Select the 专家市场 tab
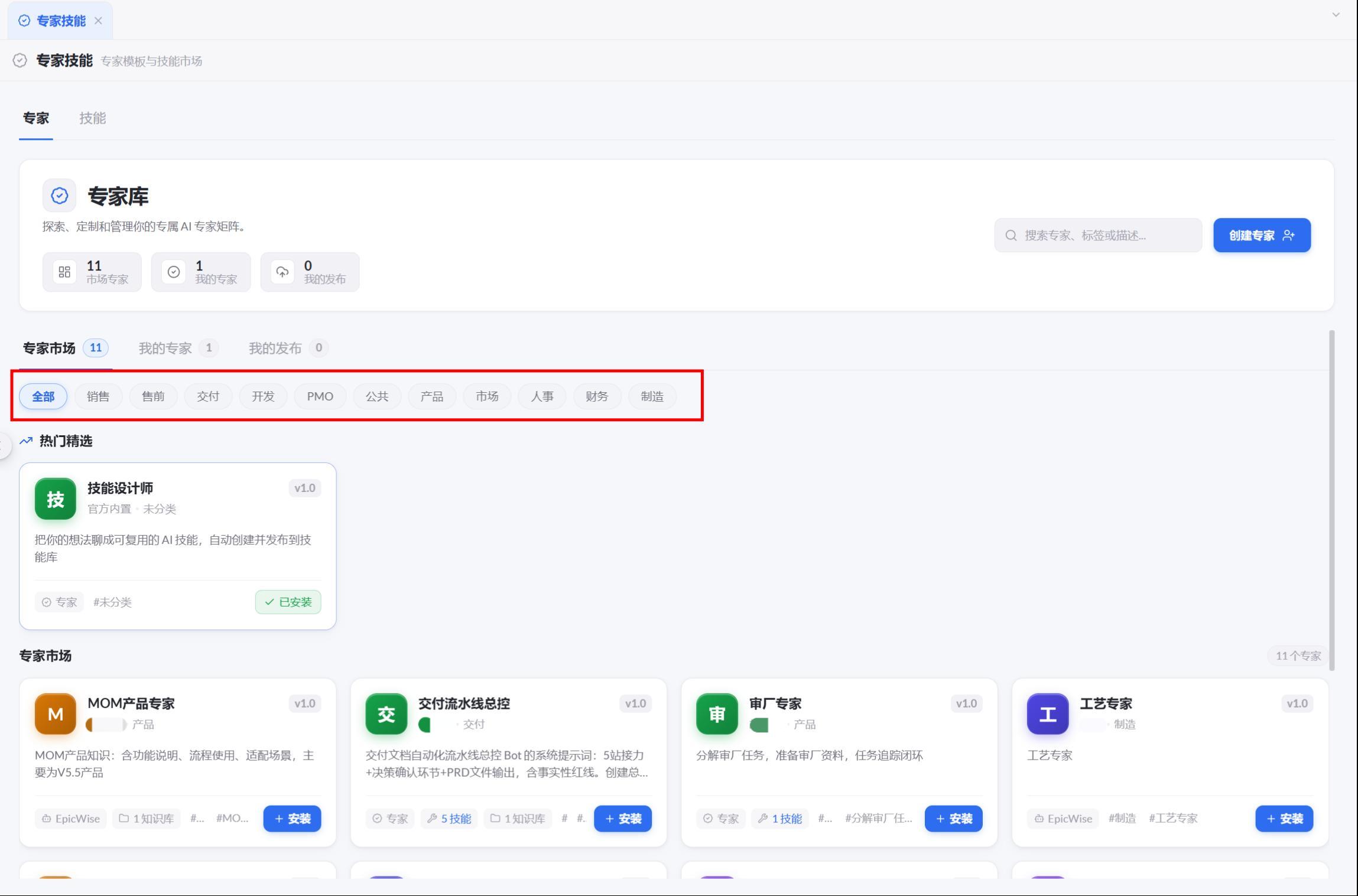The height and width of the screenshot is (896, 1358). click(x=66, y=348)
